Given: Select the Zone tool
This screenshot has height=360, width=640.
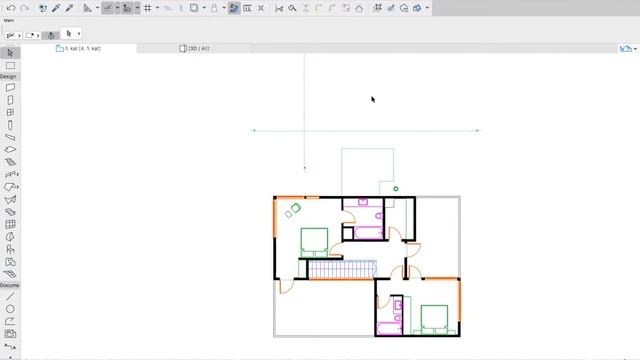Looking at the screenshot, I should pos(10,262).
